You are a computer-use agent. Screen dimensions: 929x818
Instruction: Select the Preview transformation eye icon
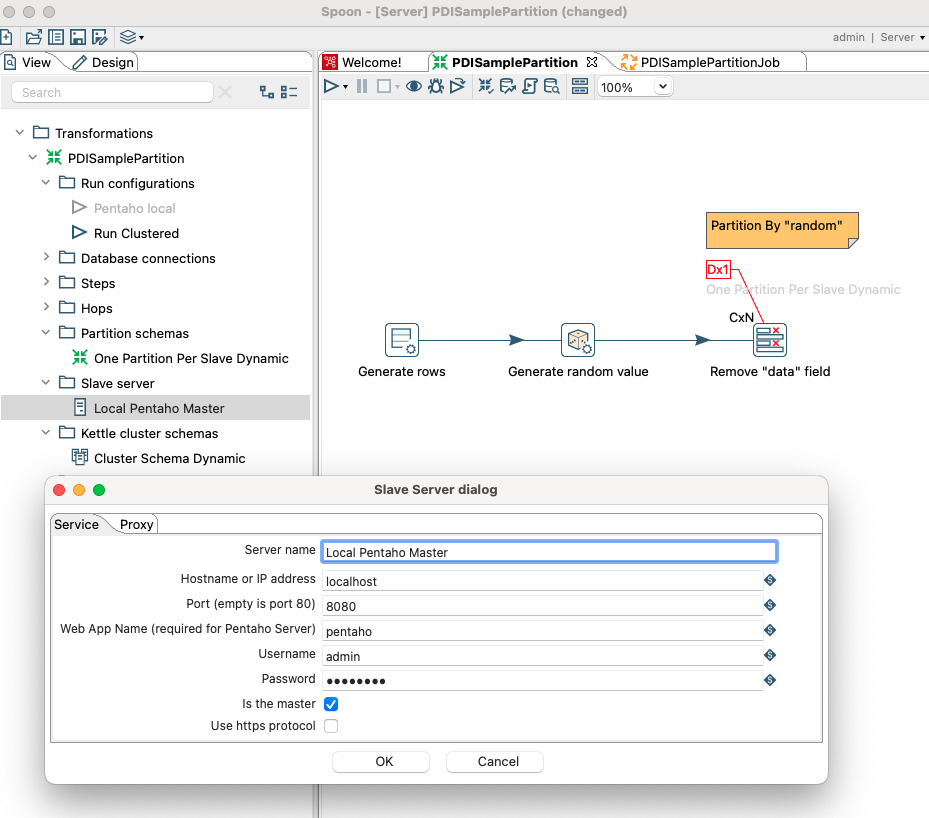coord(413,86)
